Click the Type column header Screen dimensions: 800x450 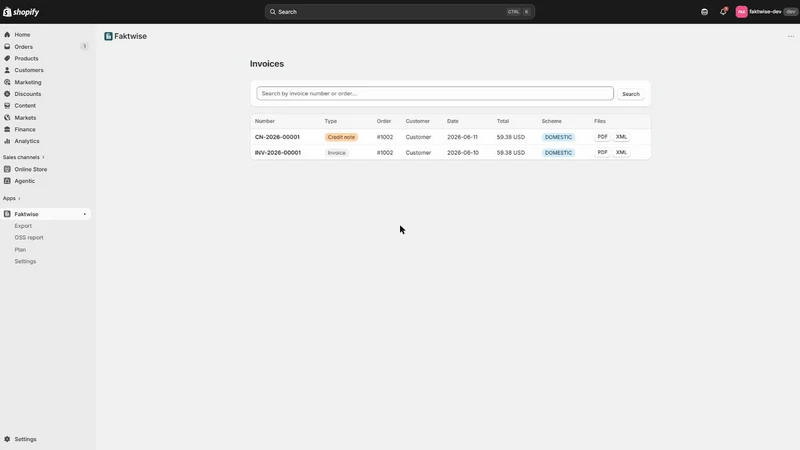331,121
